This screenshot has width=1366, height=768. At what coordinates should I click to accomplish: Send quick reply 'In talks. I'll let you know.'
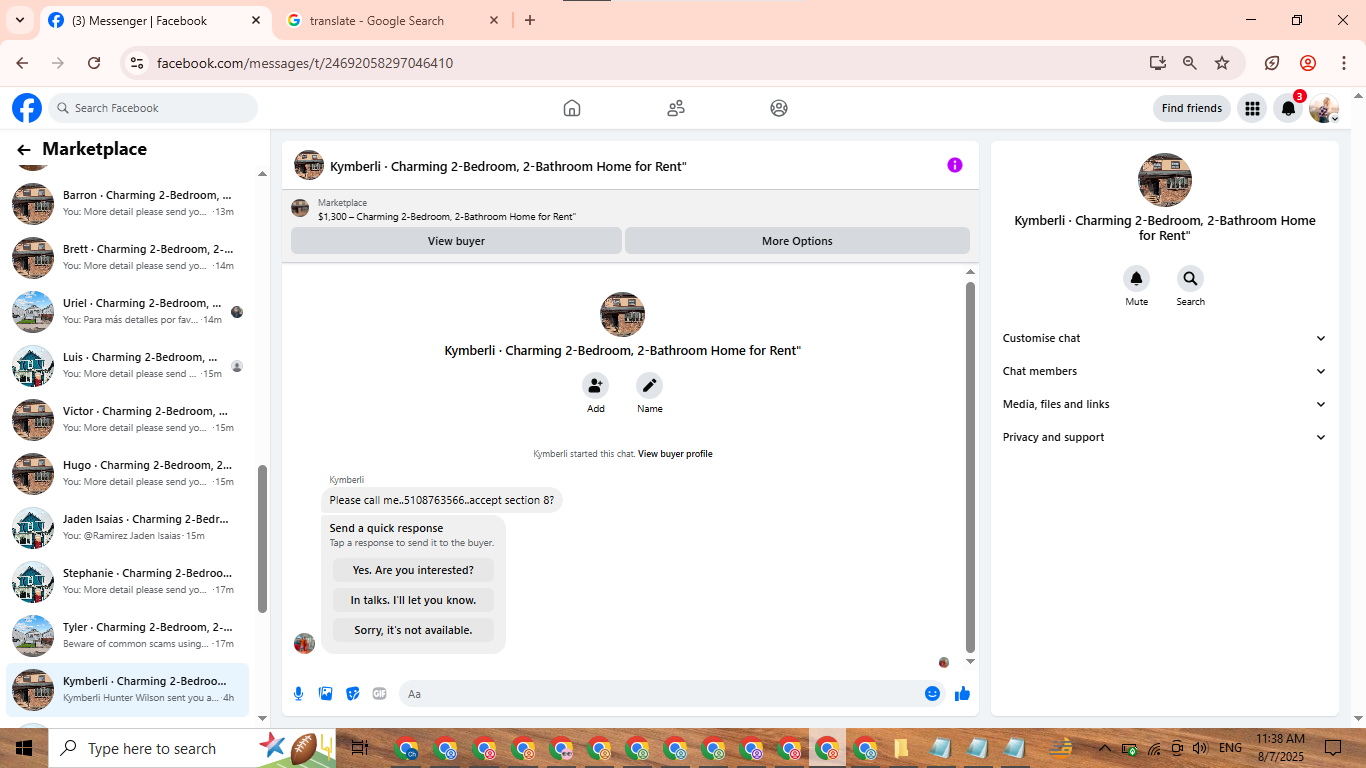coord(413,600)
